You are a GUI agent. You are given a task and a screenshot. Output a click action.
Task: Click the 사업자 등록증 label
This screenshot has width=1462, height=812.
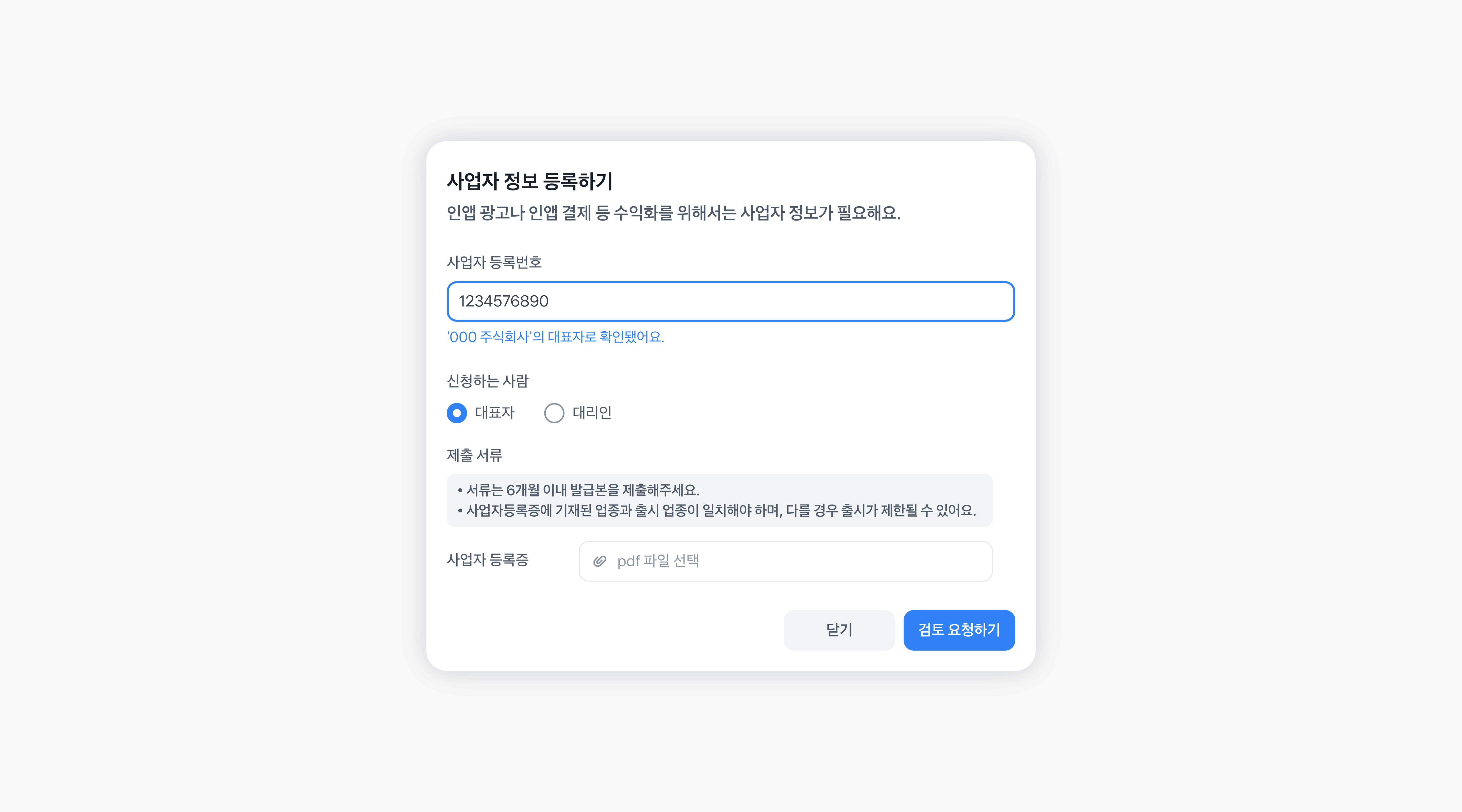[488, 560]
